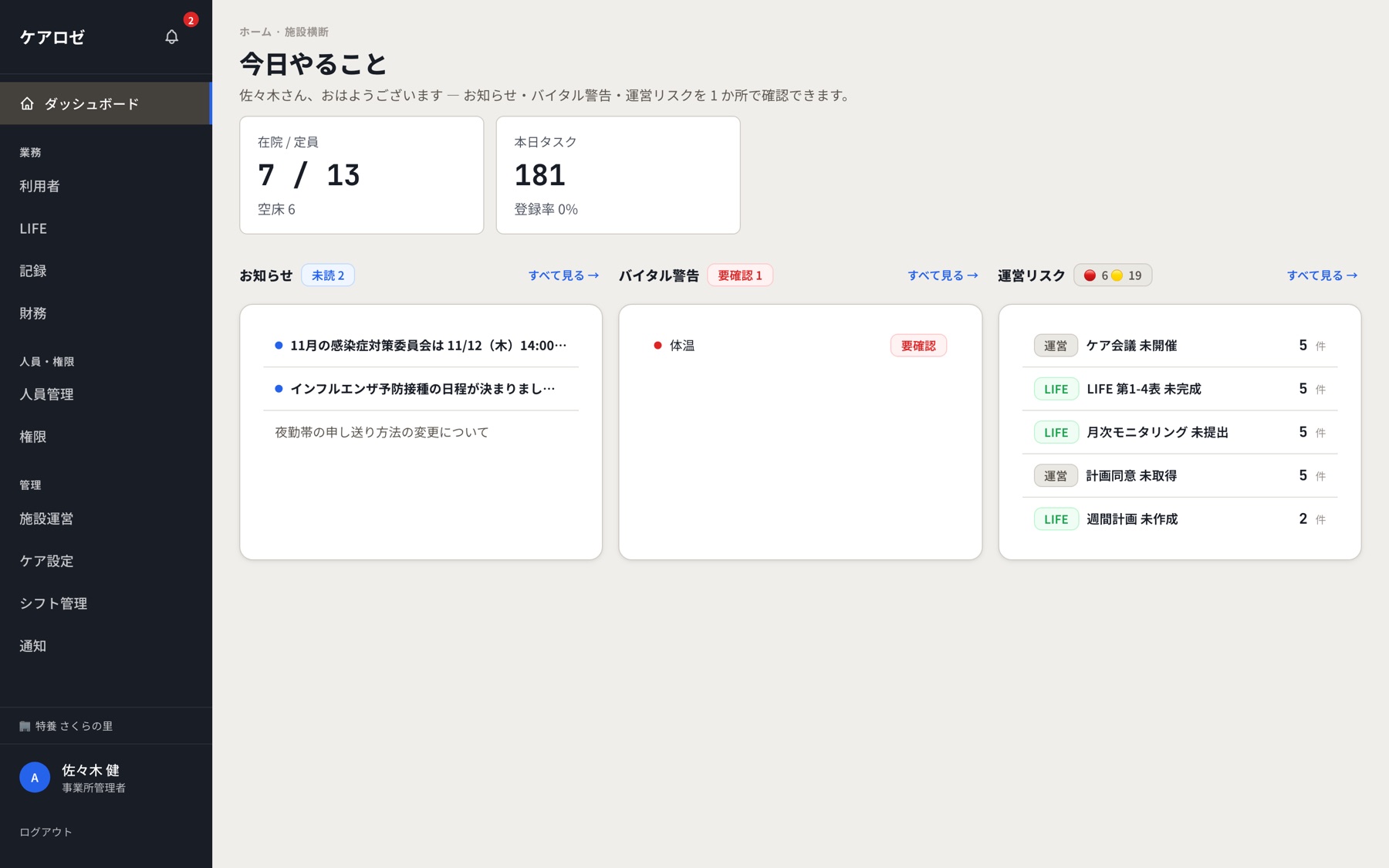Screen dimensions: 1389x868
Task: Click the LIFE tag on 週間計画 row
Action: (x=1056, y=519)
